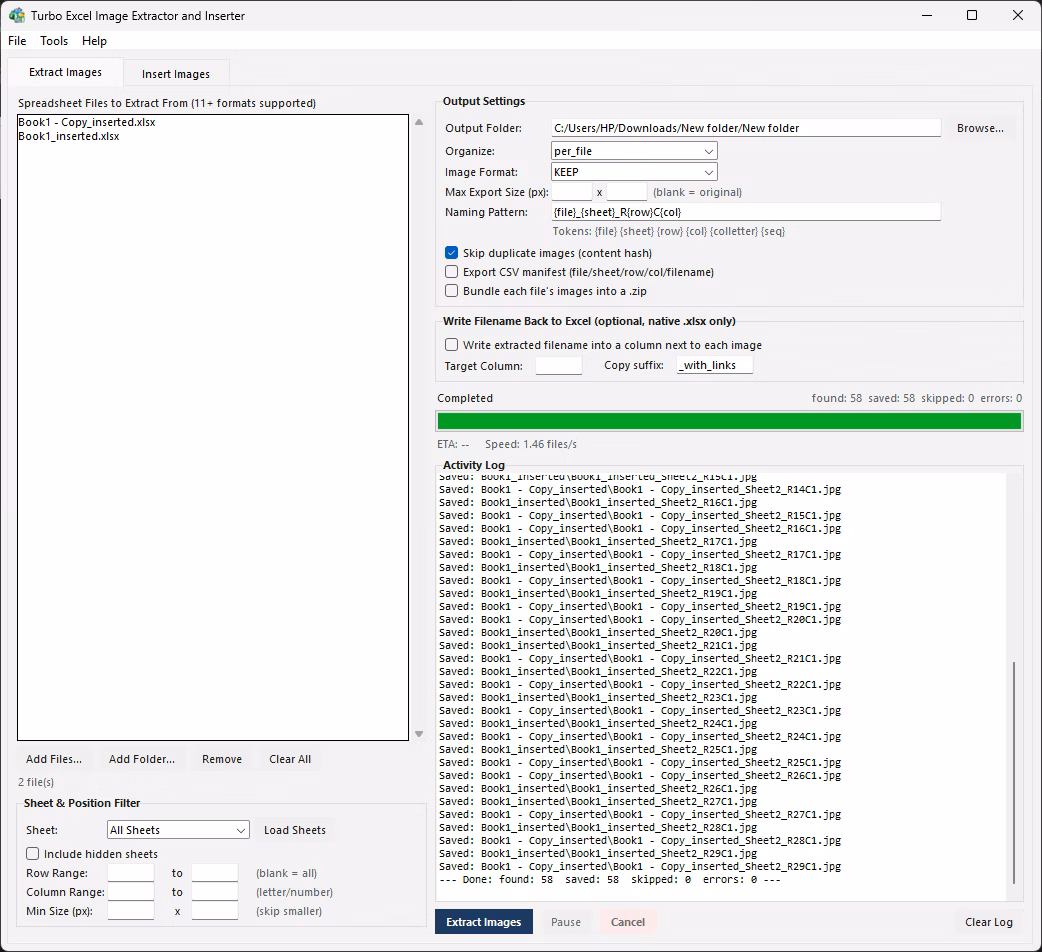This screenshot has width=1042, height=952.
Task: Open the Help menu
Action: pos(94,41)
